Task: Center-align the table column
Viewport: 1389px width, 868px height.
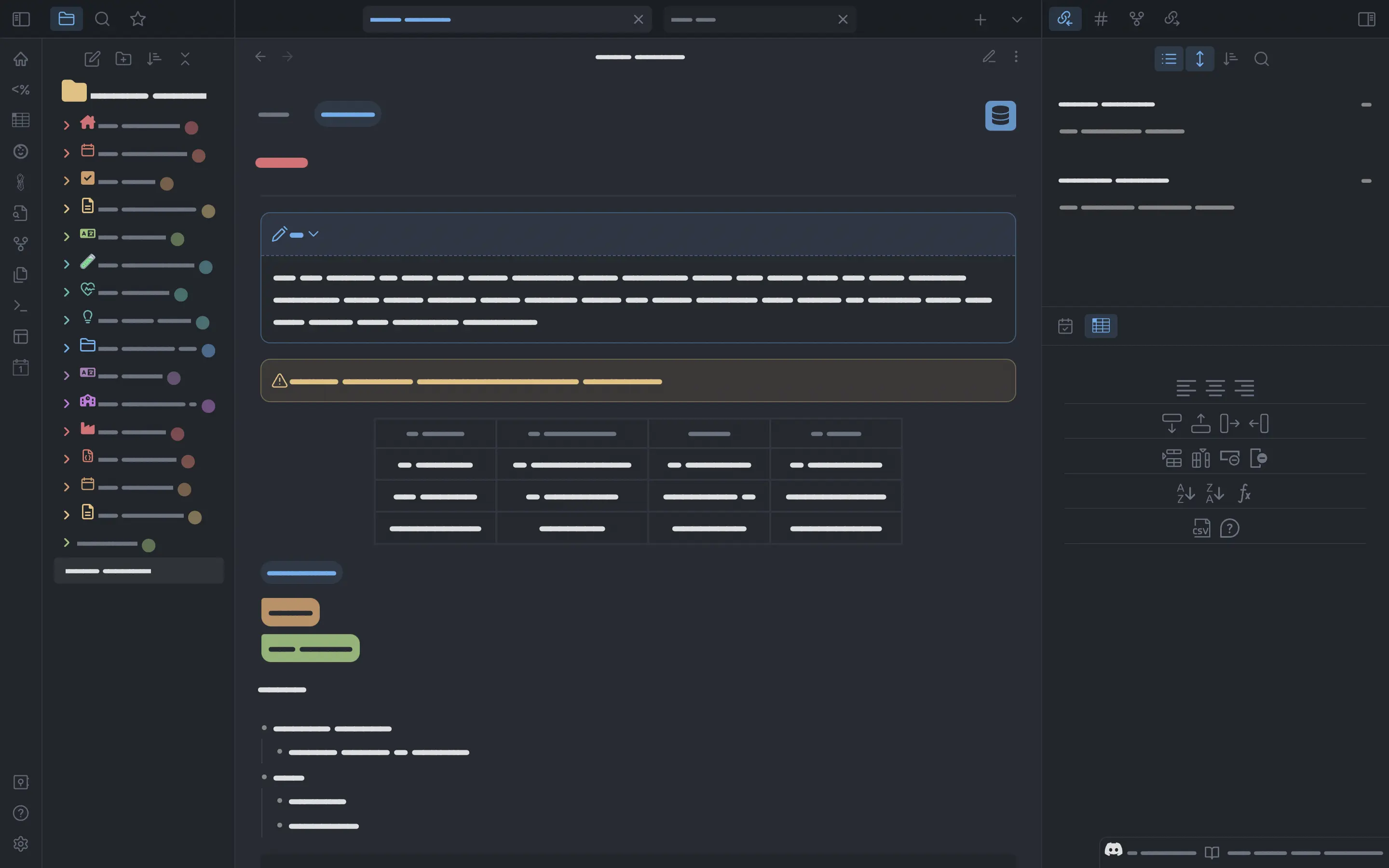Action: coord(1214,388)
